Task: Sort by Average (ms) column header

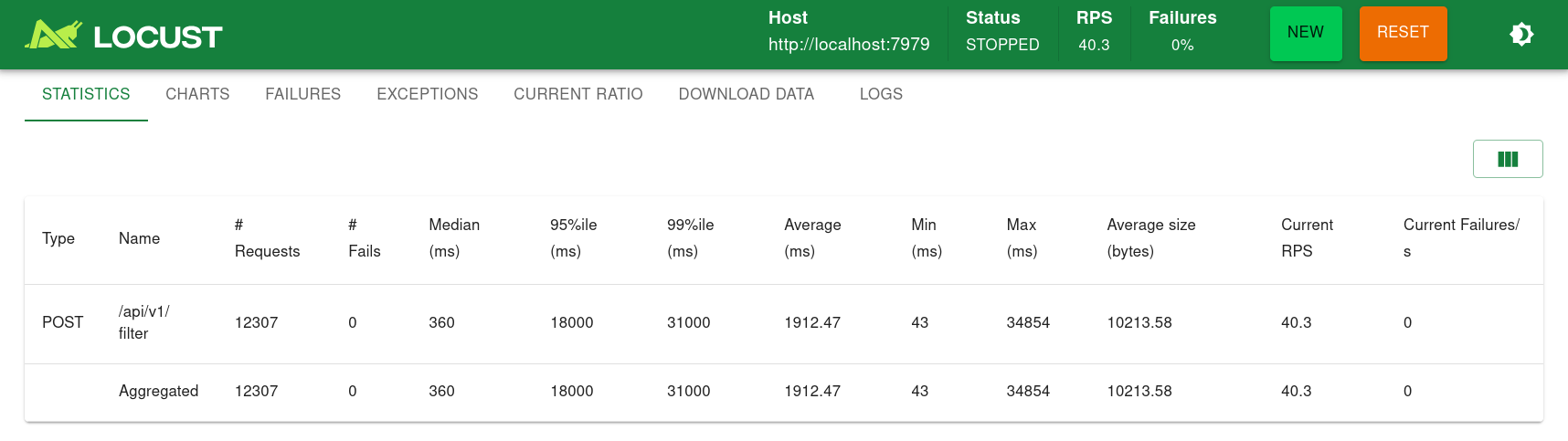Action: (812, 237)
